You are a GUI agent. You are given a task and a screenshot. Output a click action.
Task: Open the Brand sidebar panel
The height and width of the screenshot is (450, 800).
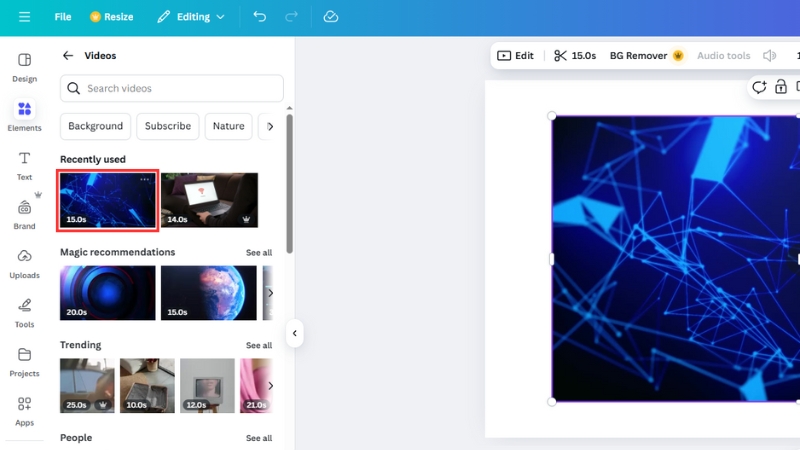tap(24, 214)
